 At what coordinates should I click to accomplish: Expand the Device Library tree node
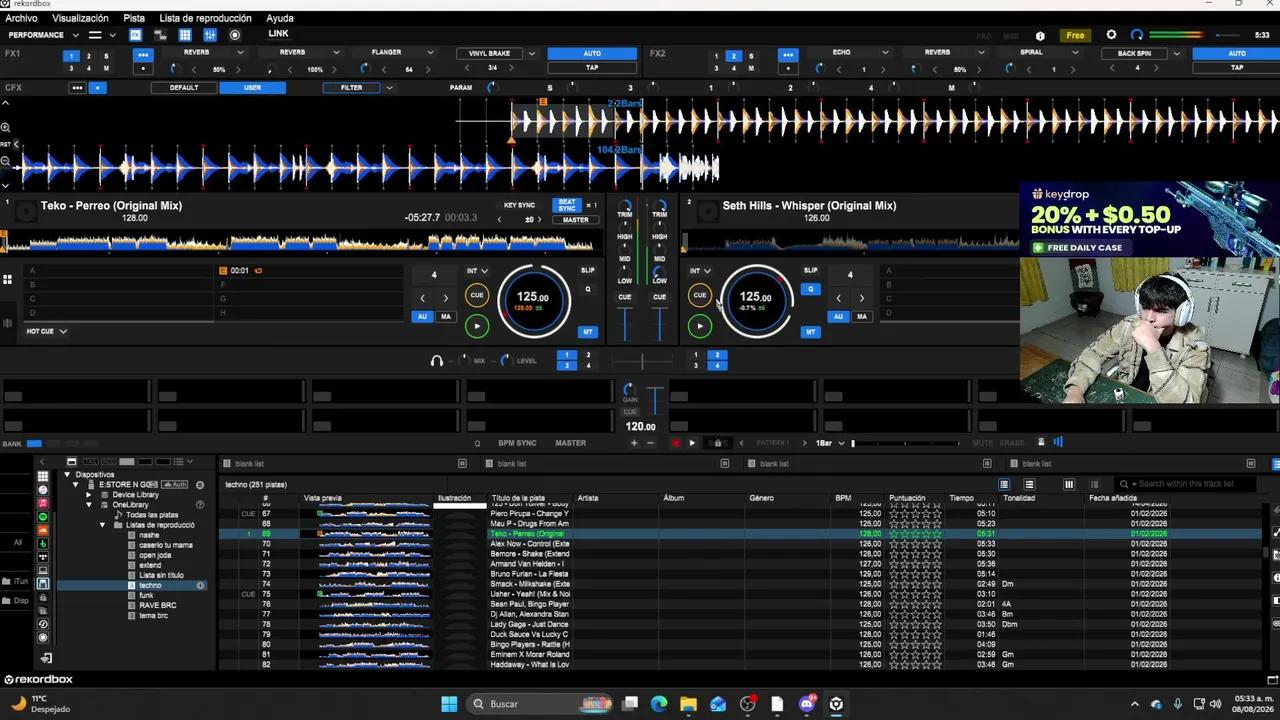coord(88,495)
